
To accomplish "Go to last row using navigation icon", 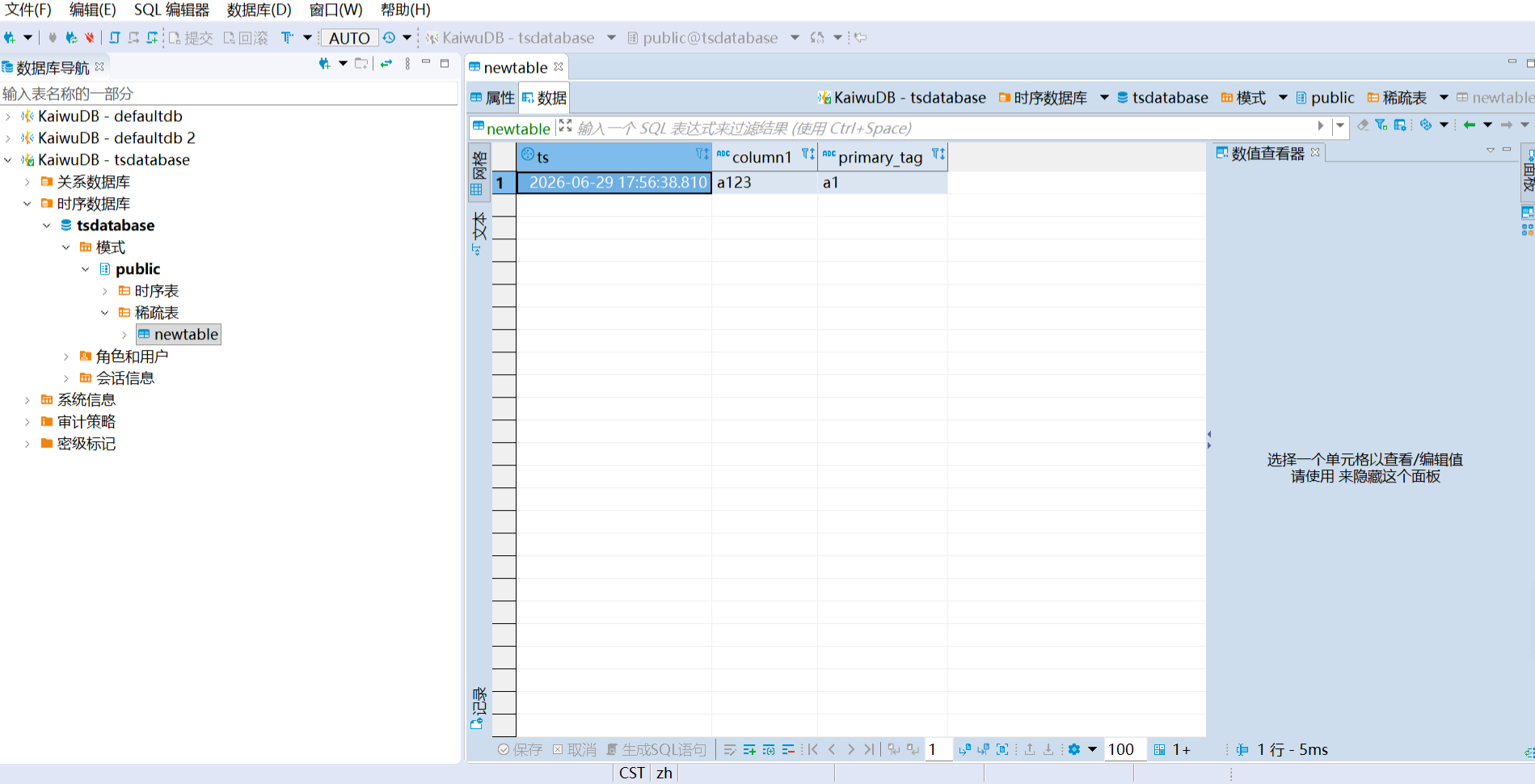I will (869, 749).
